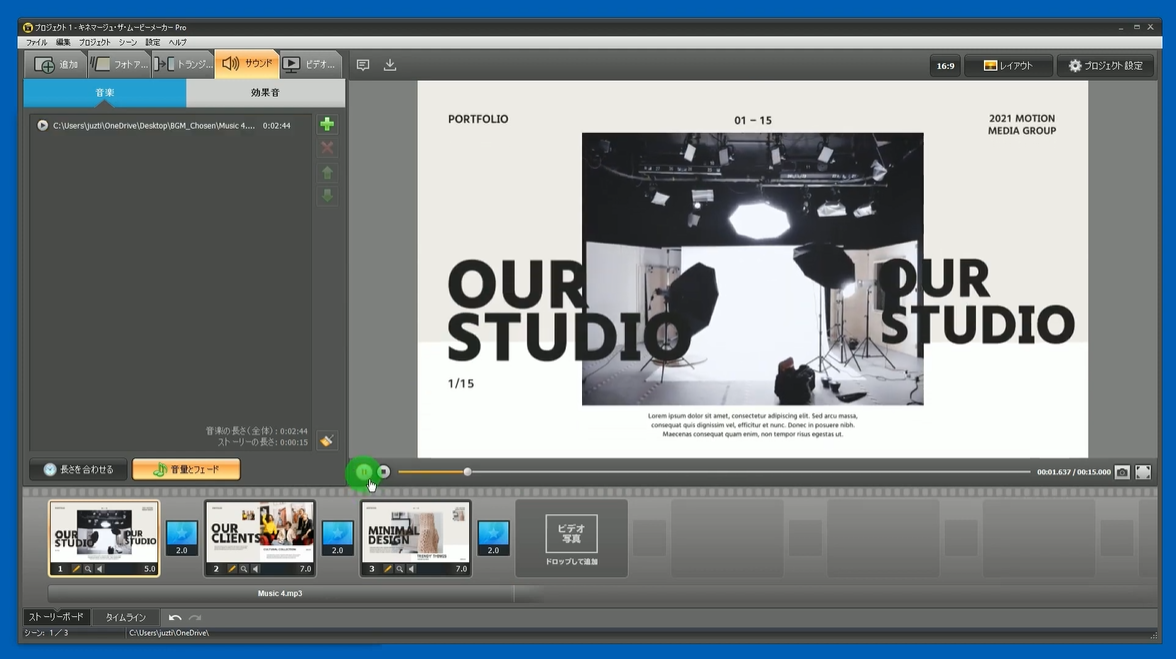Screen dimensions: 1176x659
Task: Click the preview seek bar handle
Action: coord(467,472)
